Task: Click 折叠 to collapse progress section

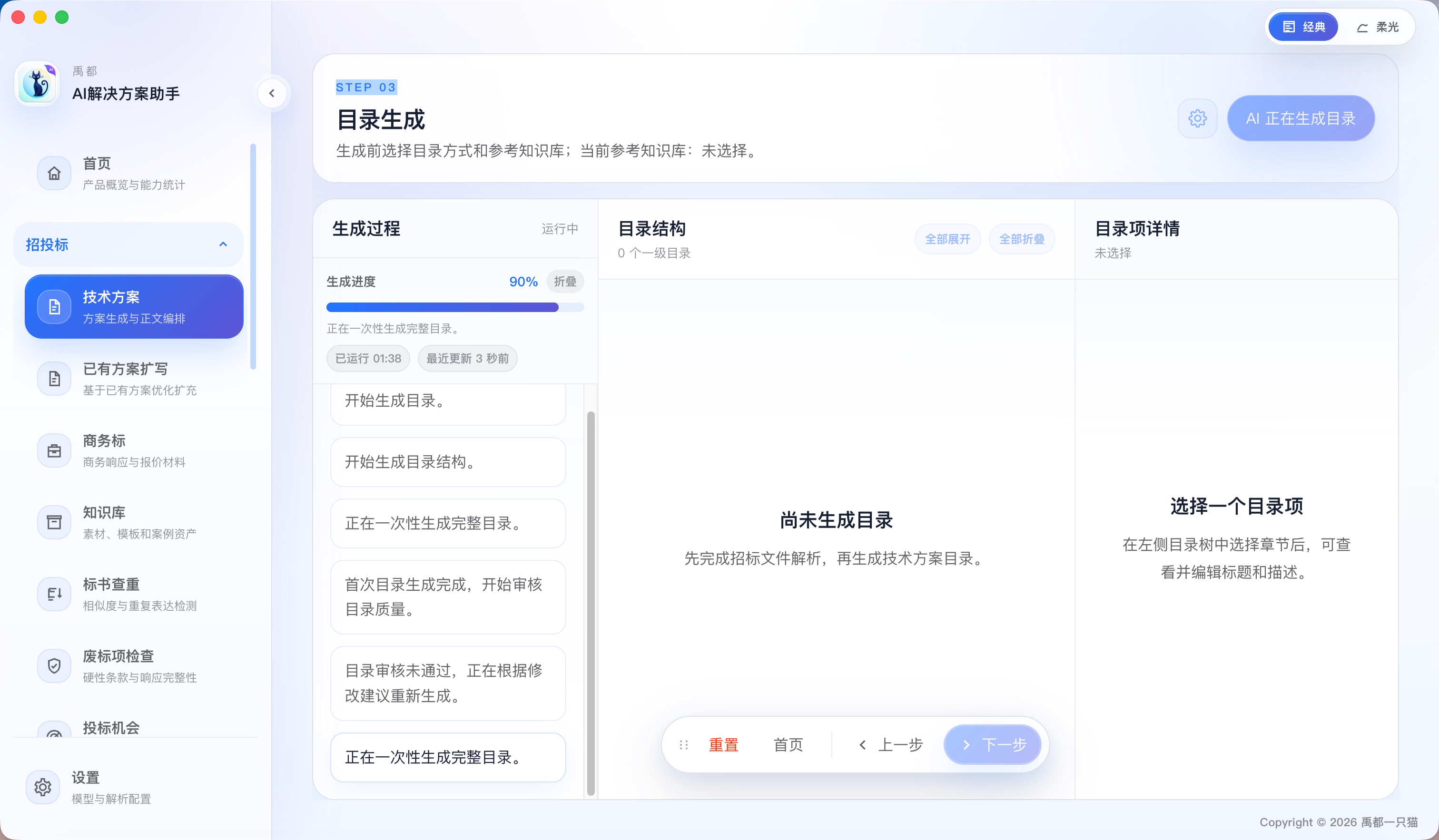Action: pyautogui.click(x=565, y=281)
